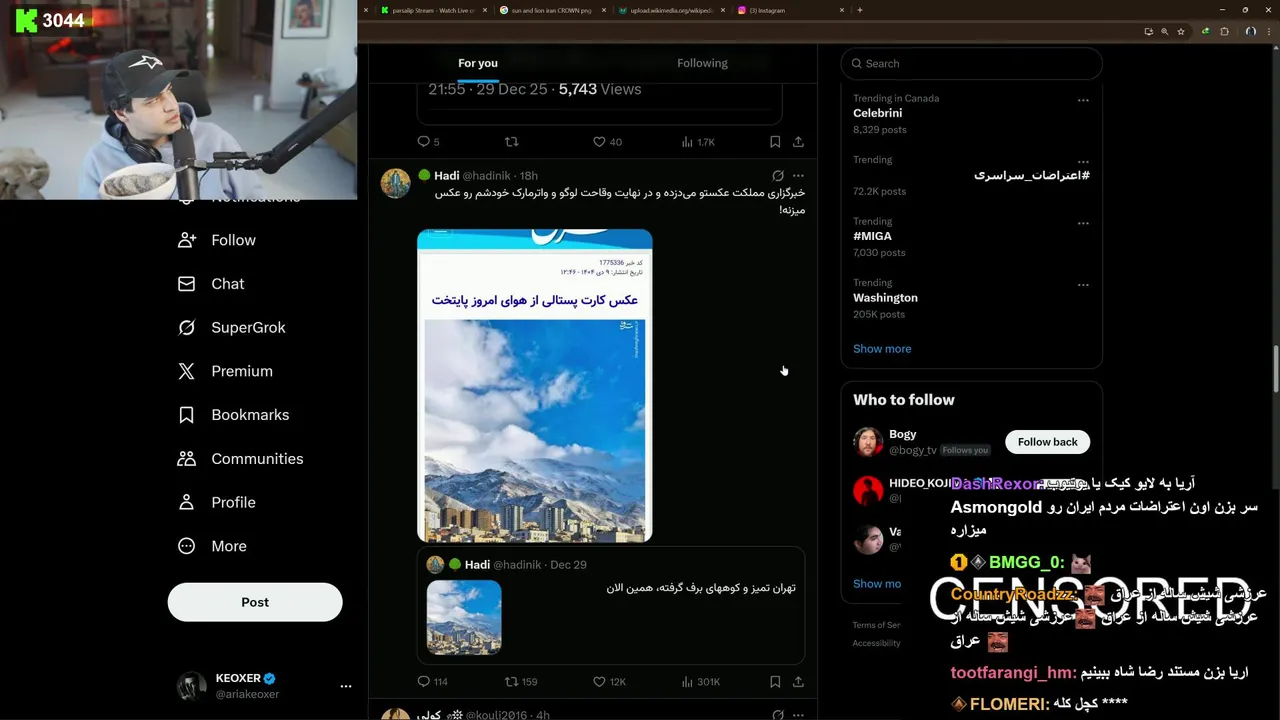The image size is (1280, 720).
Task: Open the More options sidebar item
Action: pos(212,546)
